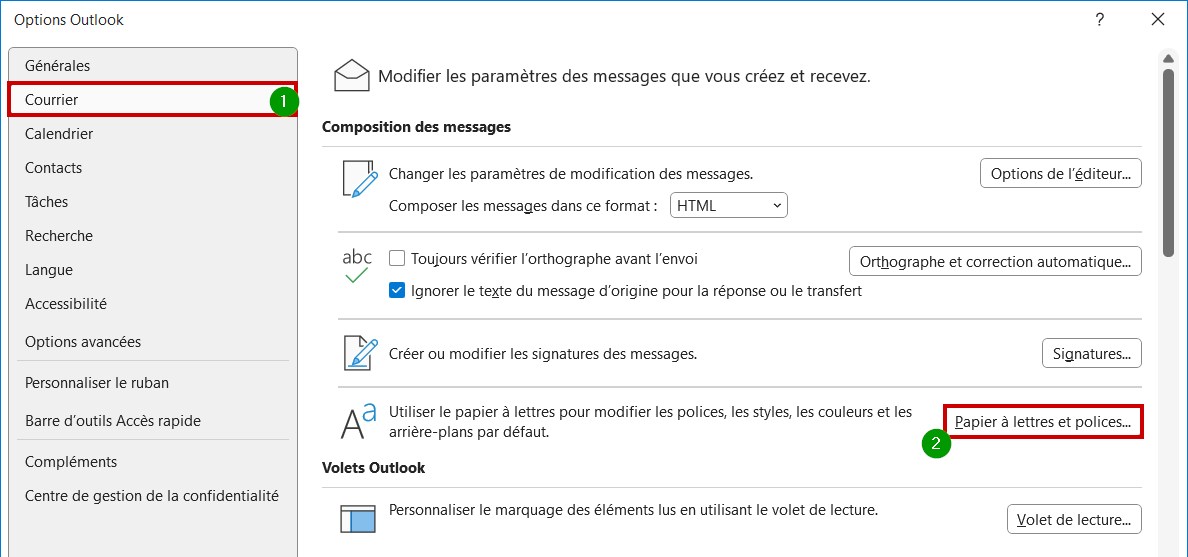Click the Options de l'éditeur button
Screen dimensions: 1188x557
point(1061,173)
